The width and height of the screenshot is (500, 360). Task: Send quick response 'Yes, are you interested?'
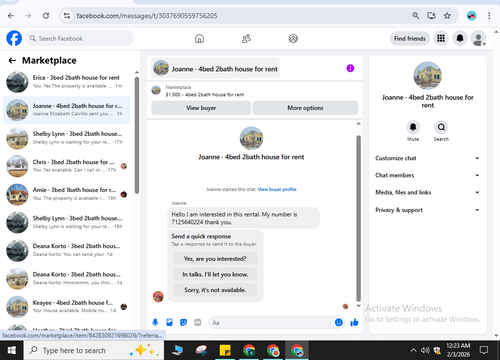coord(215,259)
